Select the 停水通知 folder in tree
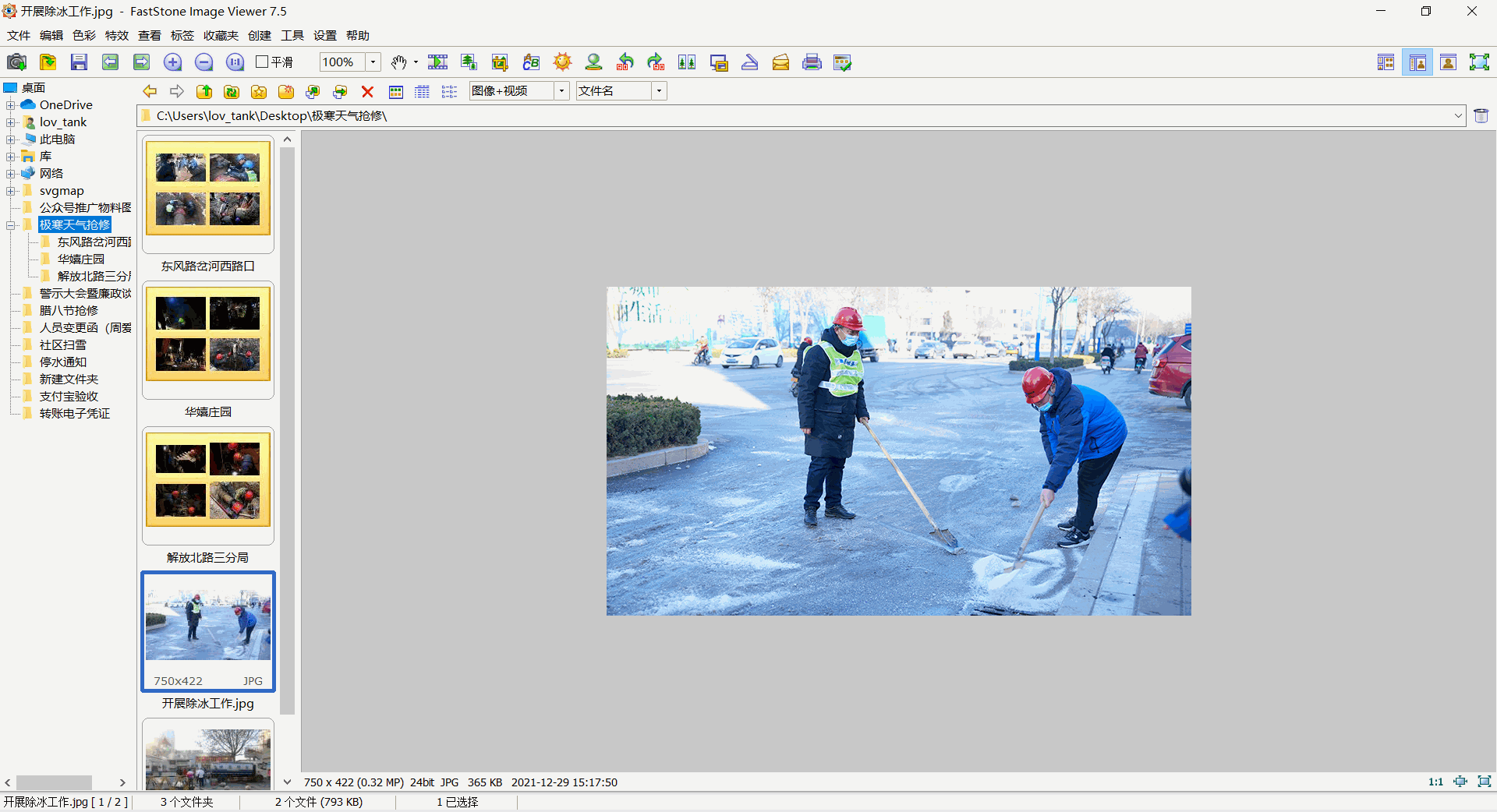This screenshot has height=812, width=1497. (x=63, y=362)
